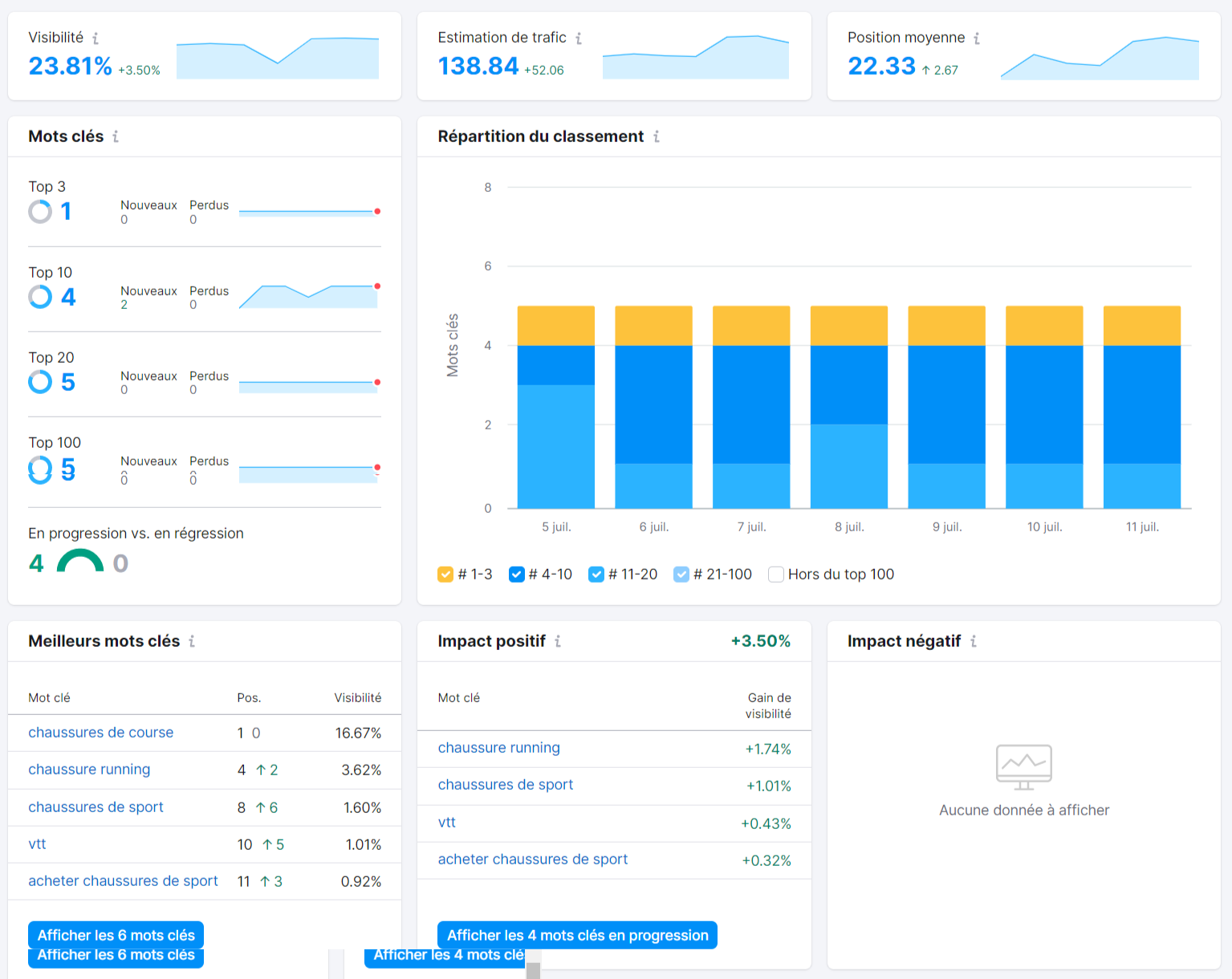Open info icon beside Répartition du classement
The width and height of the screenshot is (1232, 979).
(657, 136)
